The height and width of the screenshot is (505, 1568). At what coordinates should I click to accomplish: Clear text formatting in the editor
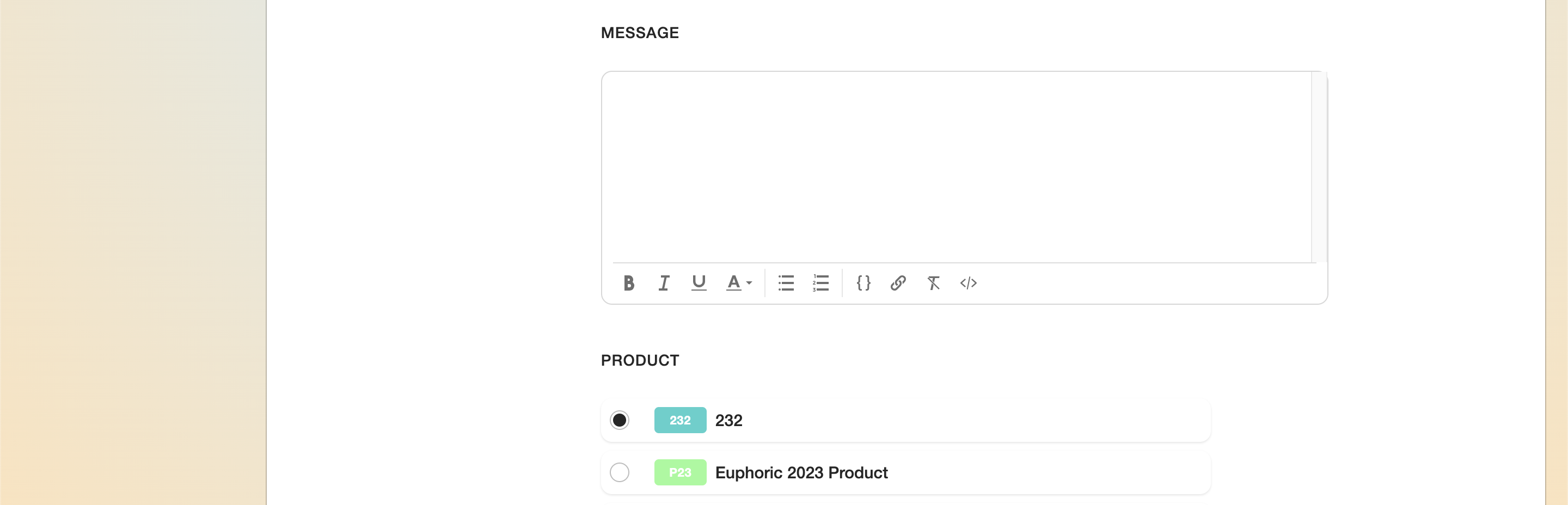933,283
